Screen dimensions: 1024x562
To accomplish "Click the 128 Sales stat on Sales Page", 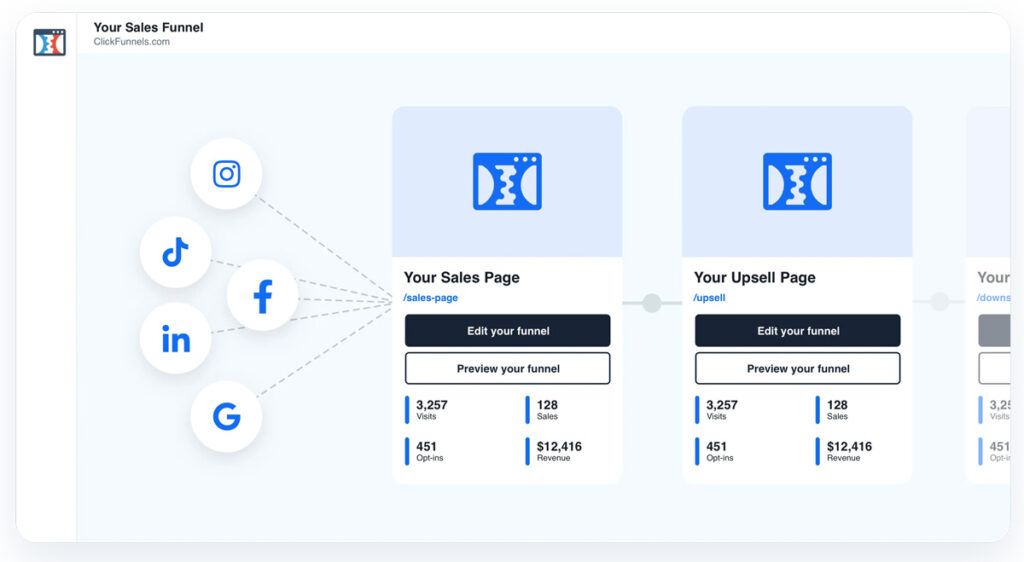I will point(543,410).
